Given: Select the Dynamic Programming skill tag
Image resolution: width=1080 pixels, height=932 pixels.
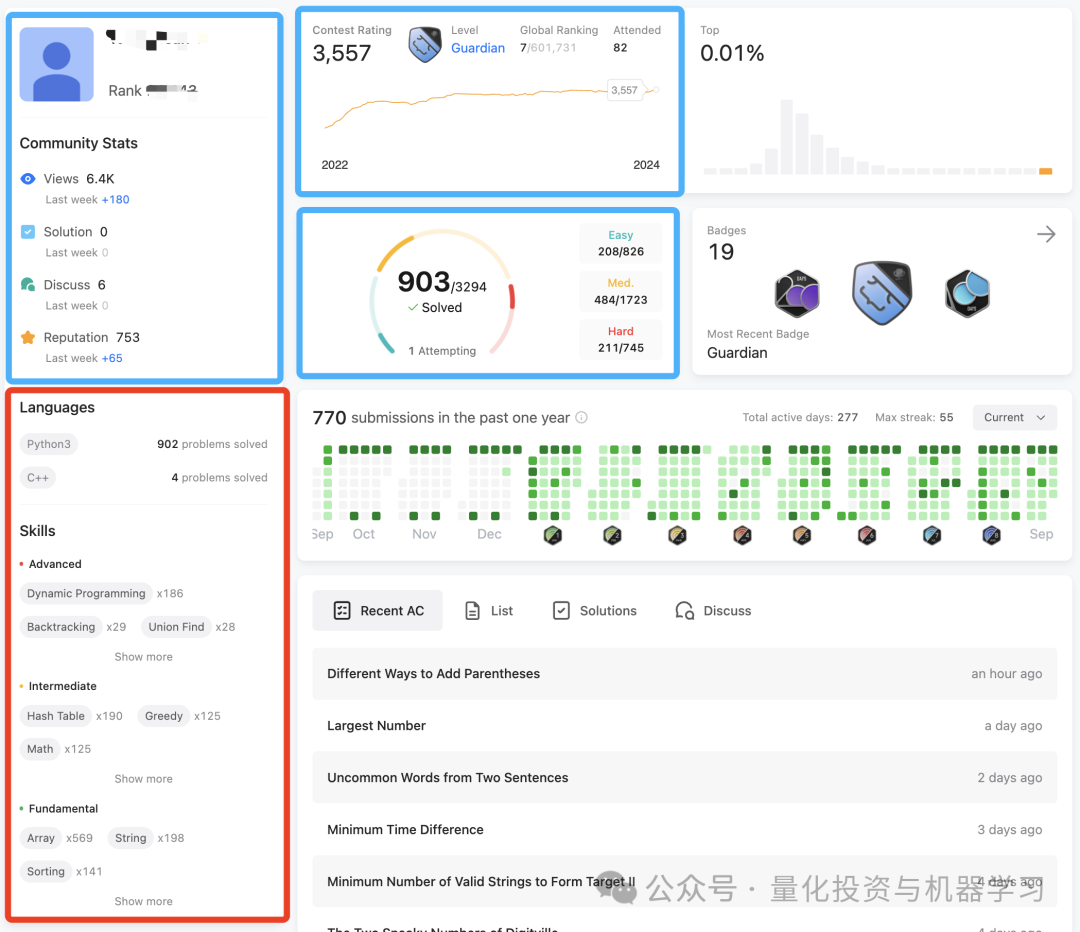Looking at the screenshot, I should click(x=86, y=593).
